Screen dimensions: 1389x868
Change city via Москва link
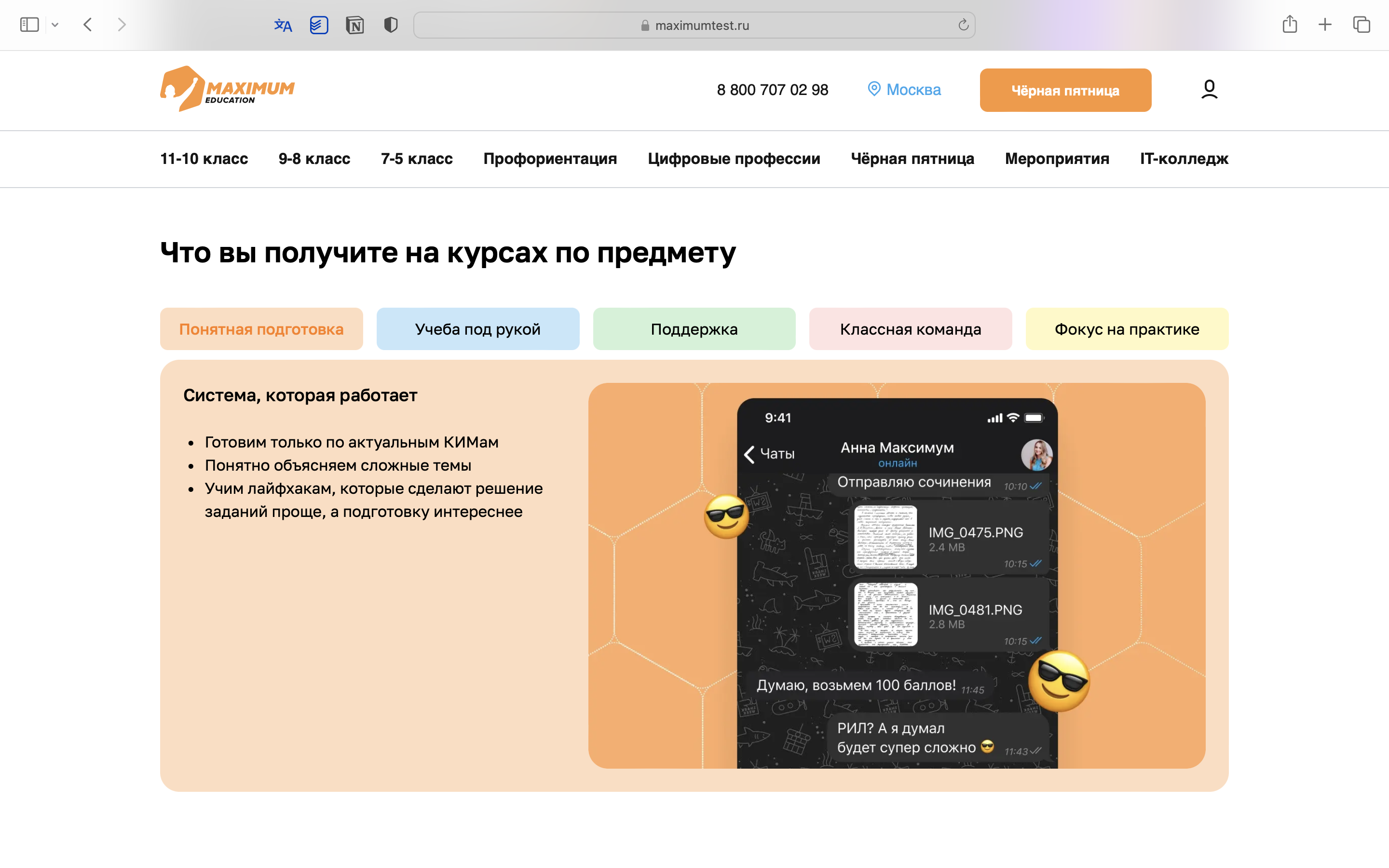[x=913, y=90]
